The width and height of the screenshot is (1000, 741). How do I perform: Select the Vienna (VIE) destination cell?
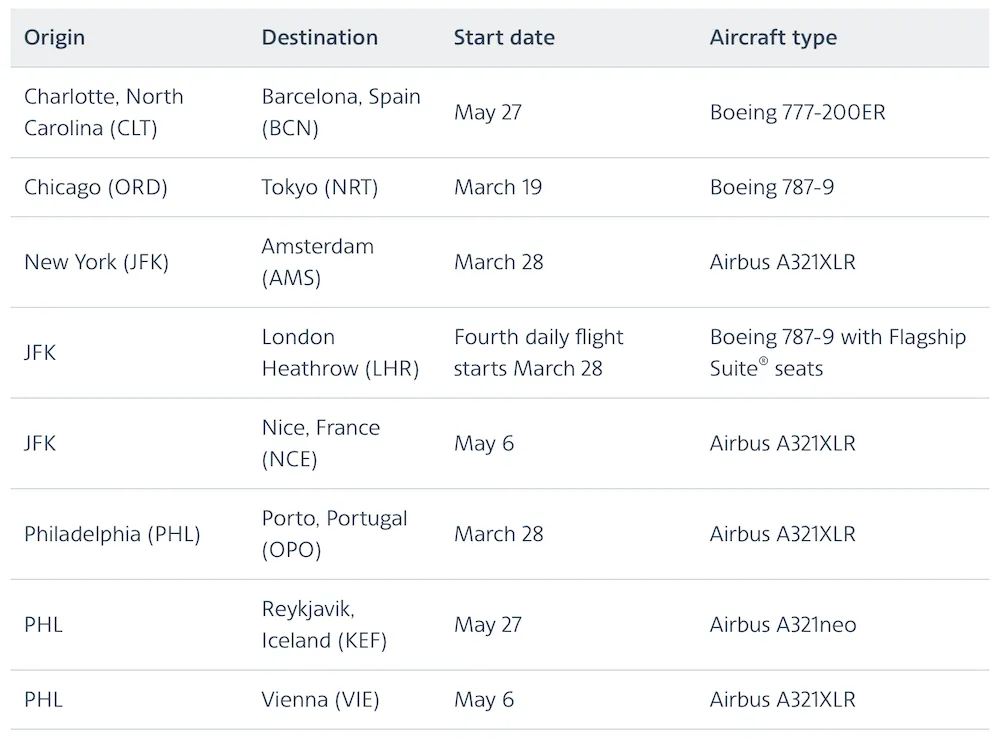click(x=320, y=700)
